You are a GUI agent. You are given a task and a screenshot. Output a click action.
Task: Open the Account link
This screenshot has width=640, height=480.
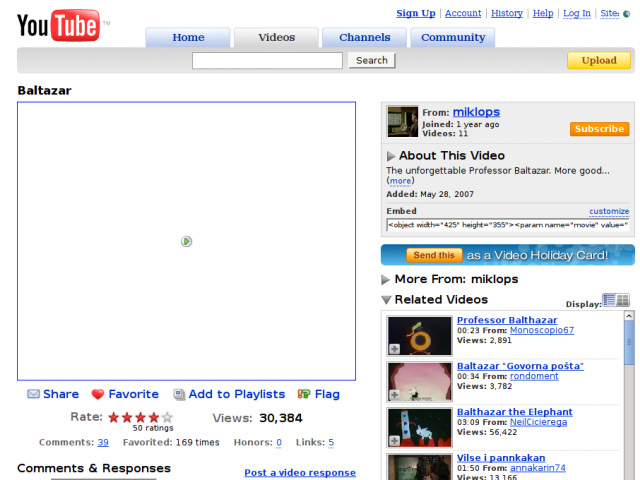(463, 13)
